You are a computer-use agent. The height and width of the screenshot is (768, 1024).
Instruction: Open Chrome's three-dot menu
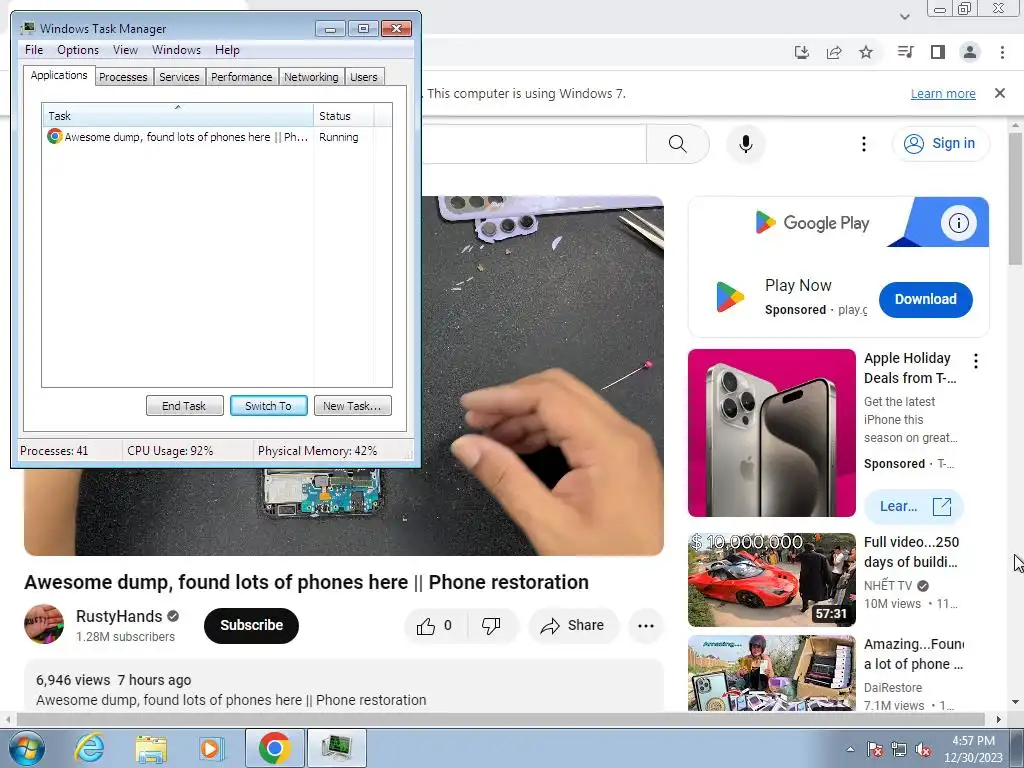point(1002,52)
